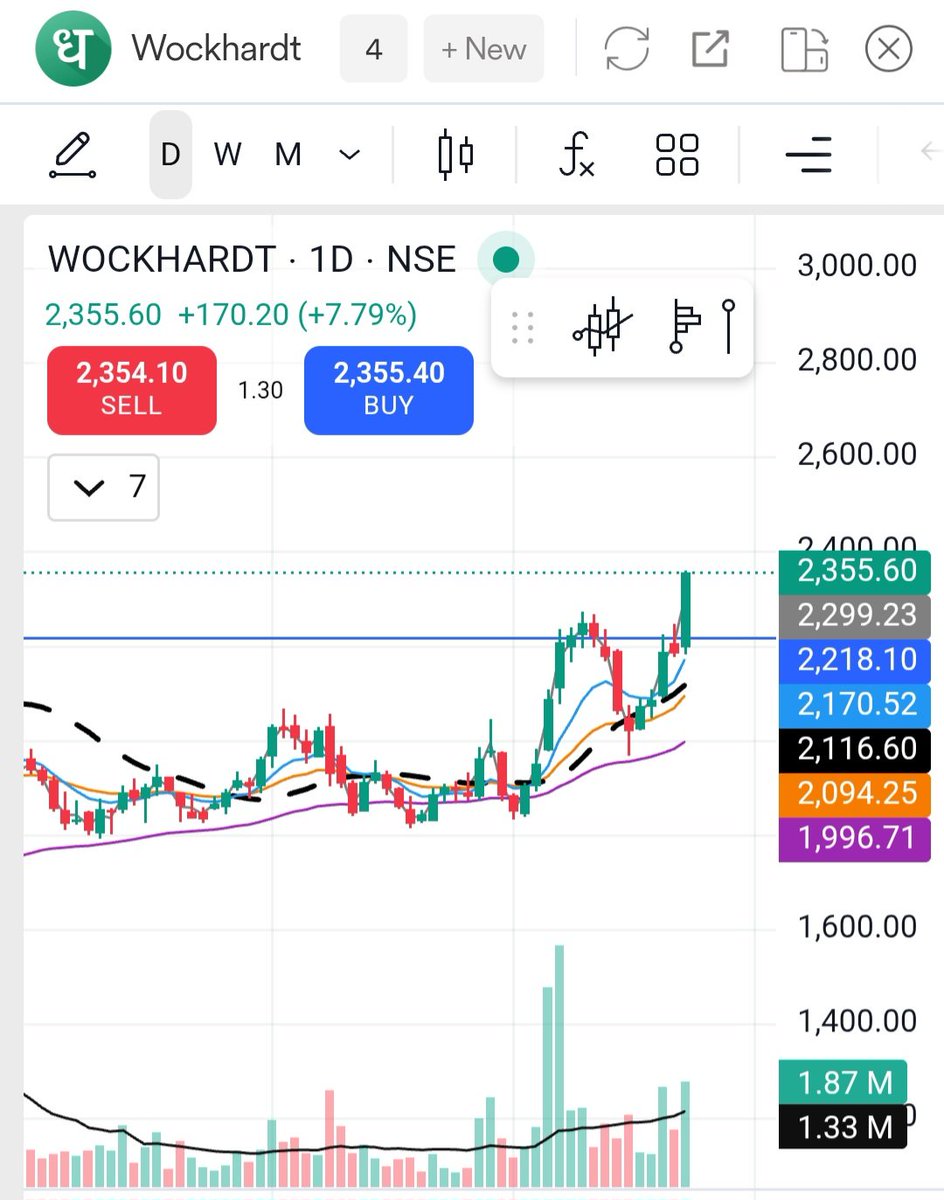Click the 1.87 M volume label
The width and height of the screenshot is (944, 1200).
(x=844, y=1083)
